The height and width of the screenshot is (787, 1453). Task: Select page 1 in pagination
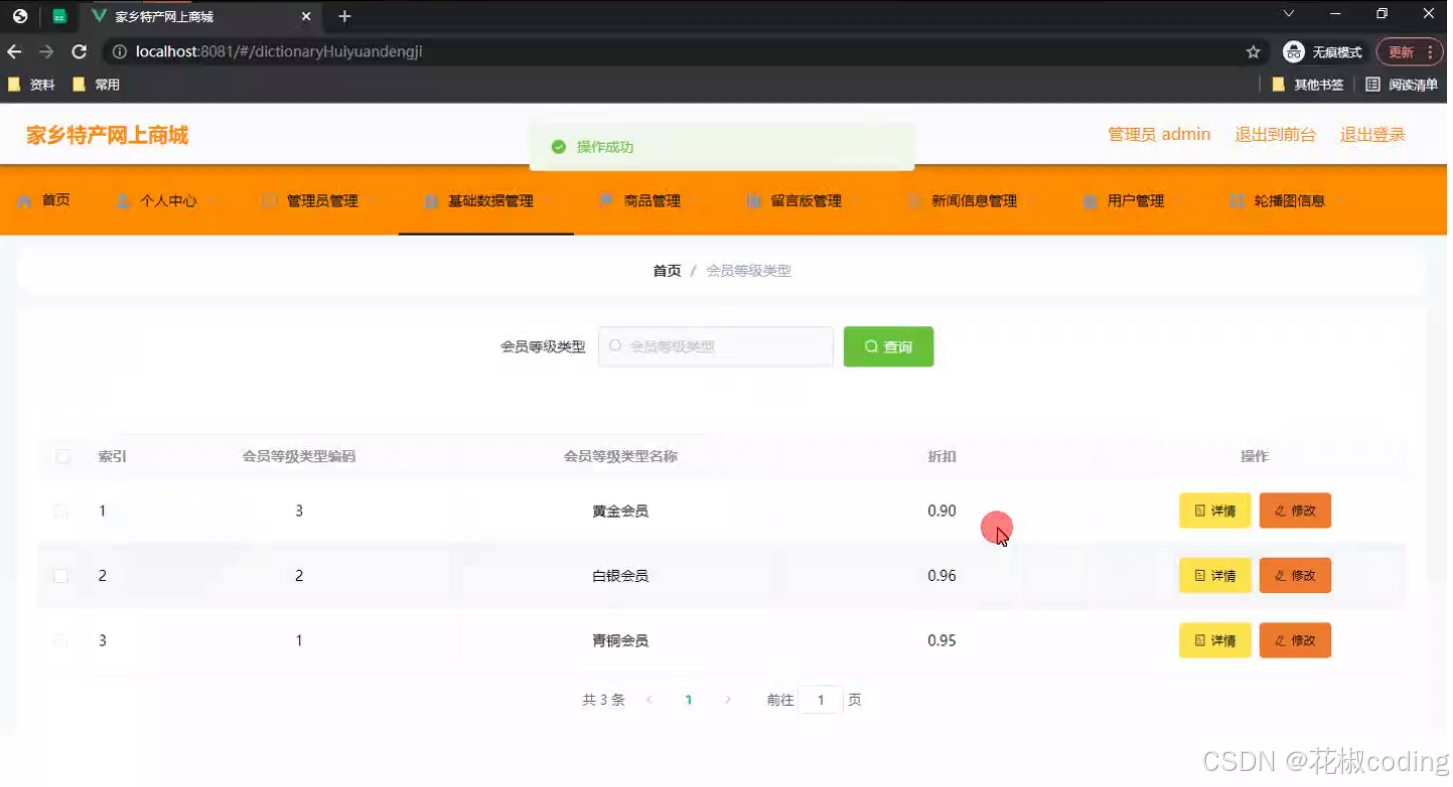pos(688,700)
